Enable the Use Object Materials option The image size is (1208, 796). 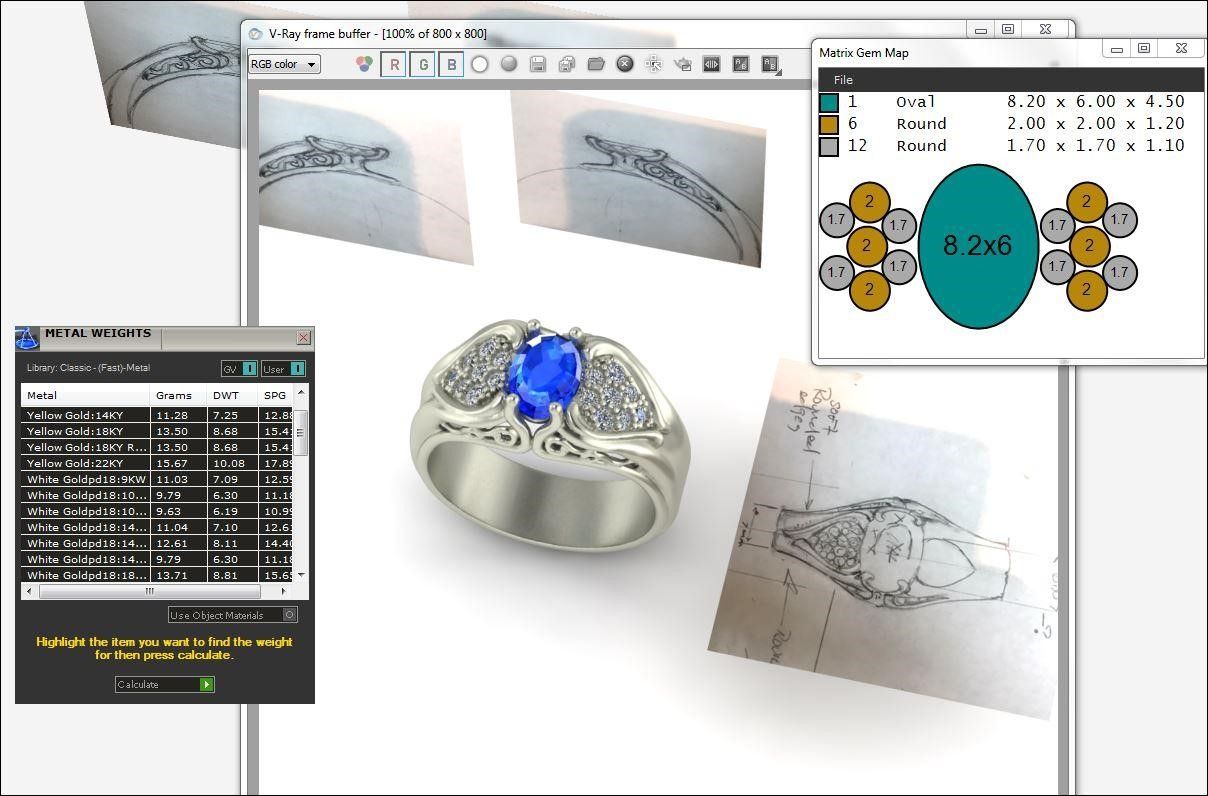coord(290,615)
